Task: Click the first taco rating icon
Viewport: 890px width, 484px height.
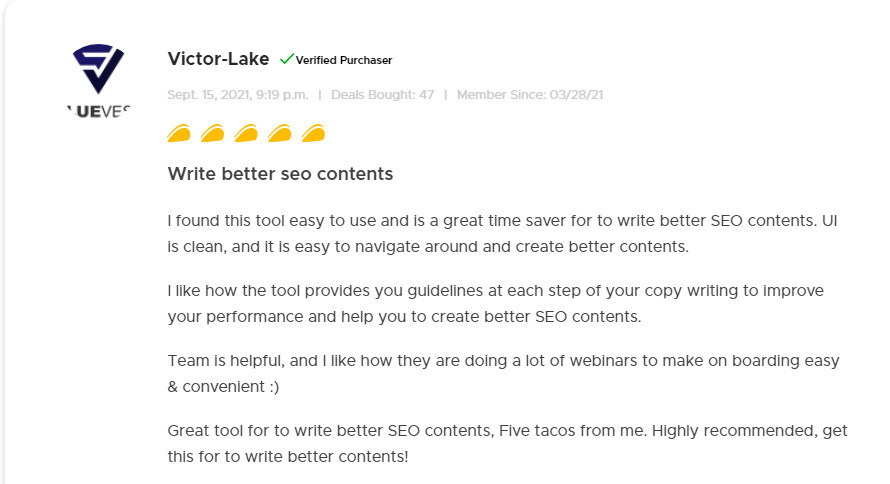Action: [179, 133]
